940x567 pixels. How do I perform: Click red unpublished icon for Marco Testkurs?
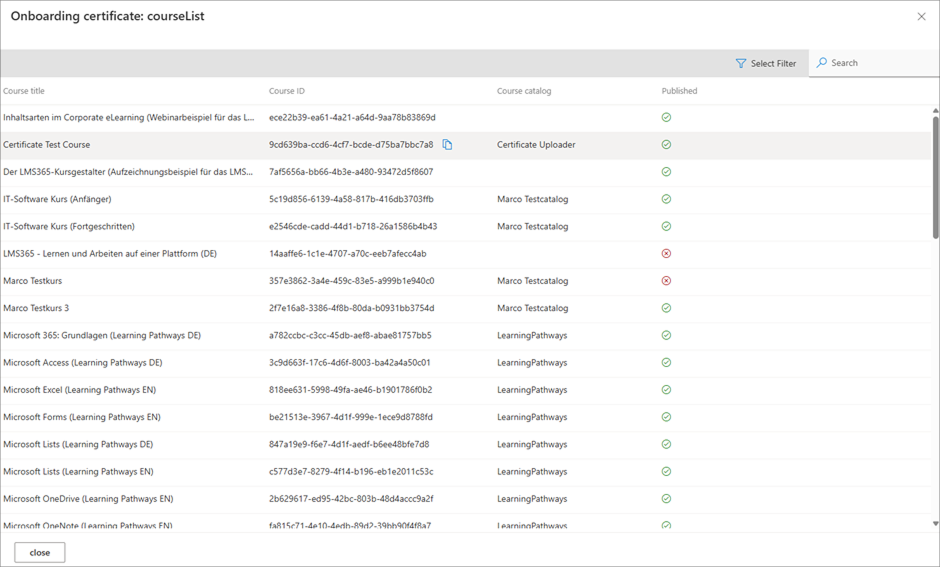click(666, 281)
